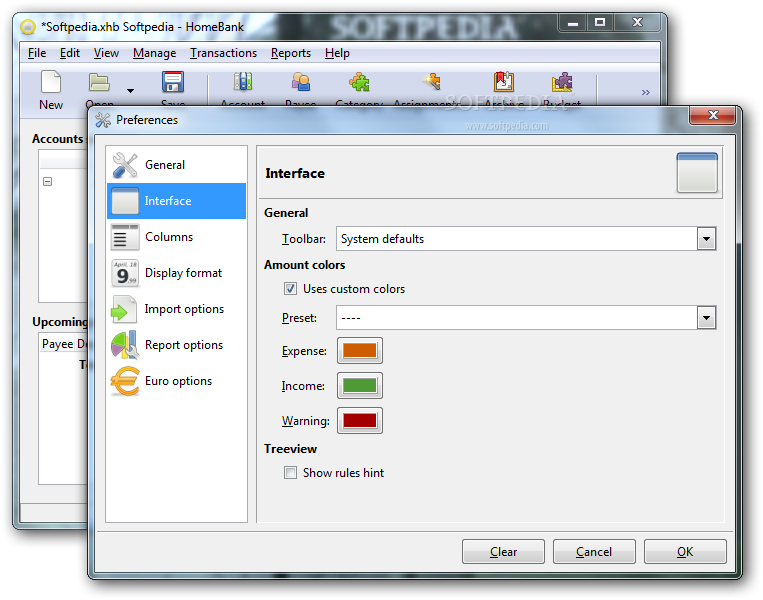Image resolution: width=763 pixels, height=600 pixels.
Task: Click the Payee column header in Upcoming list
Action: pos(57,344)
